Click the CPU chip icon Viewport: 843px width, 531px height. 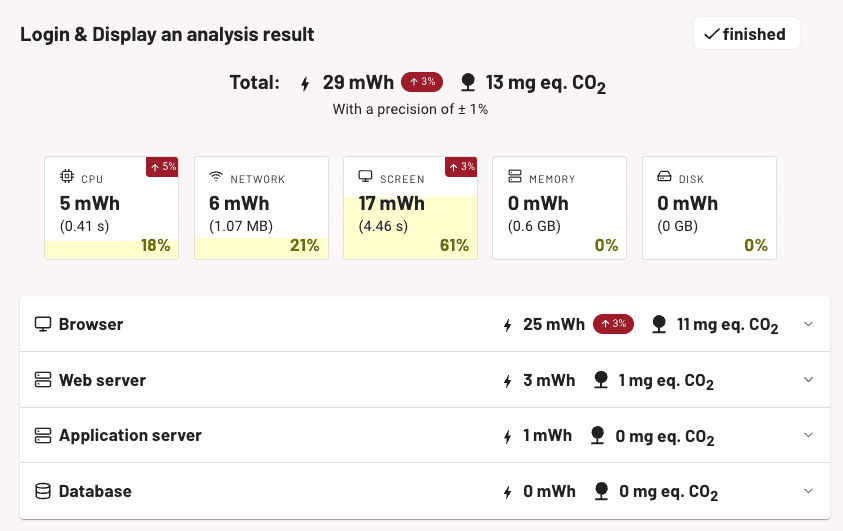pos(67,177)
